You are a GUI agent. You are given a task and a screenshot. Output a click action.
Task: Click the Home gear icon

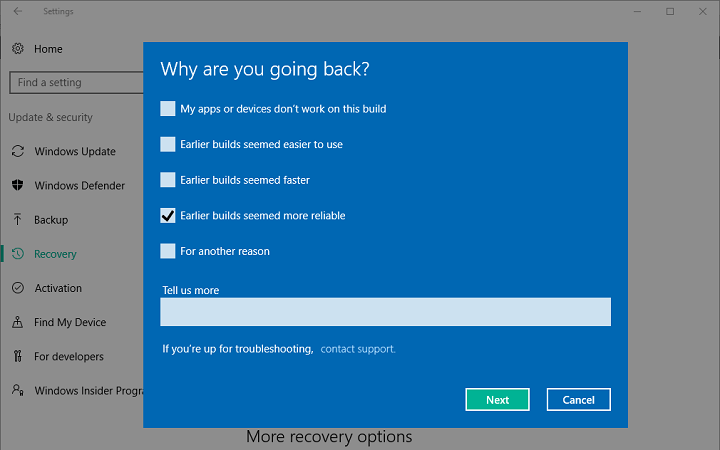point(17,48)
